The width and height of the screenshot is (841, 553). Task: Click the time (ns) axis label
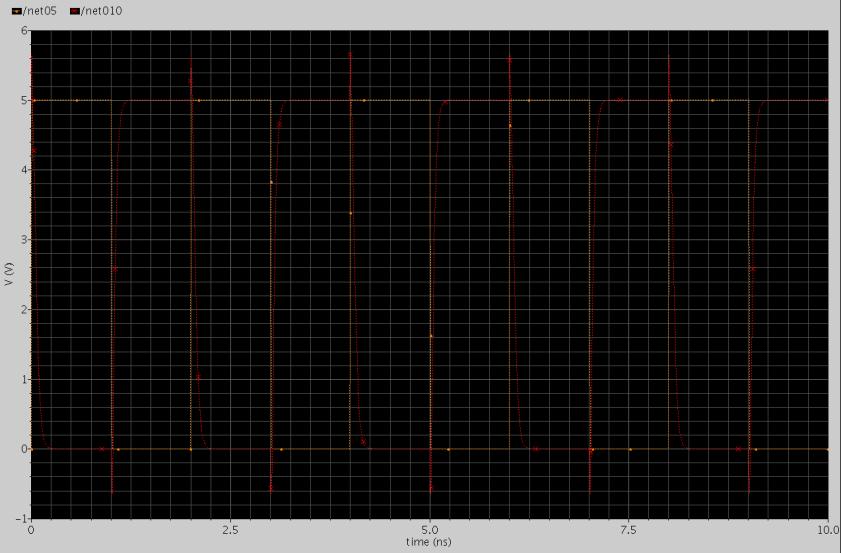point(429,542)
